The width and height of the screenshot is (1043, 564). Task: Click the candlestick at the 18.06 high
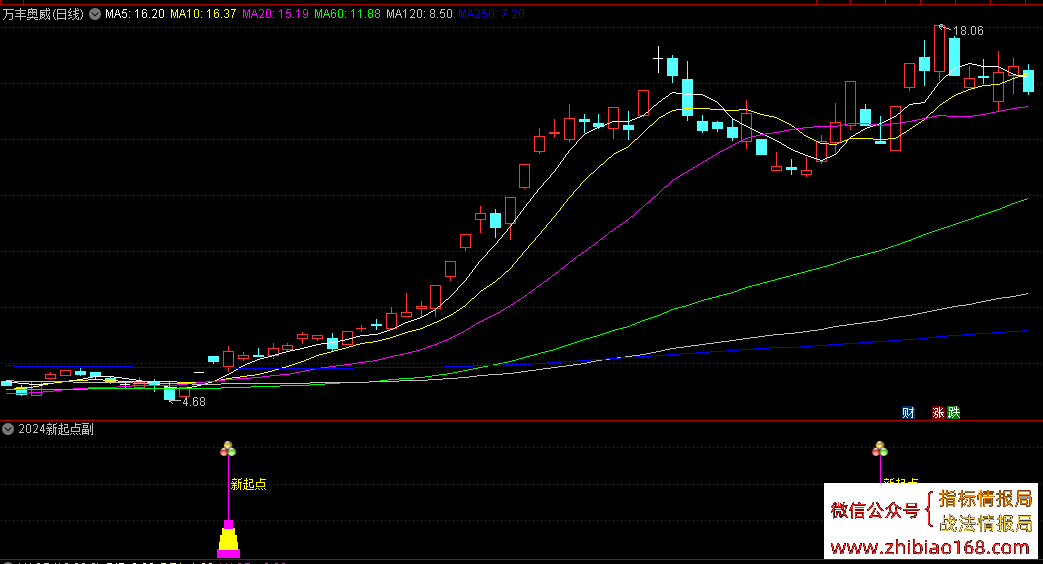coord(939,51)
